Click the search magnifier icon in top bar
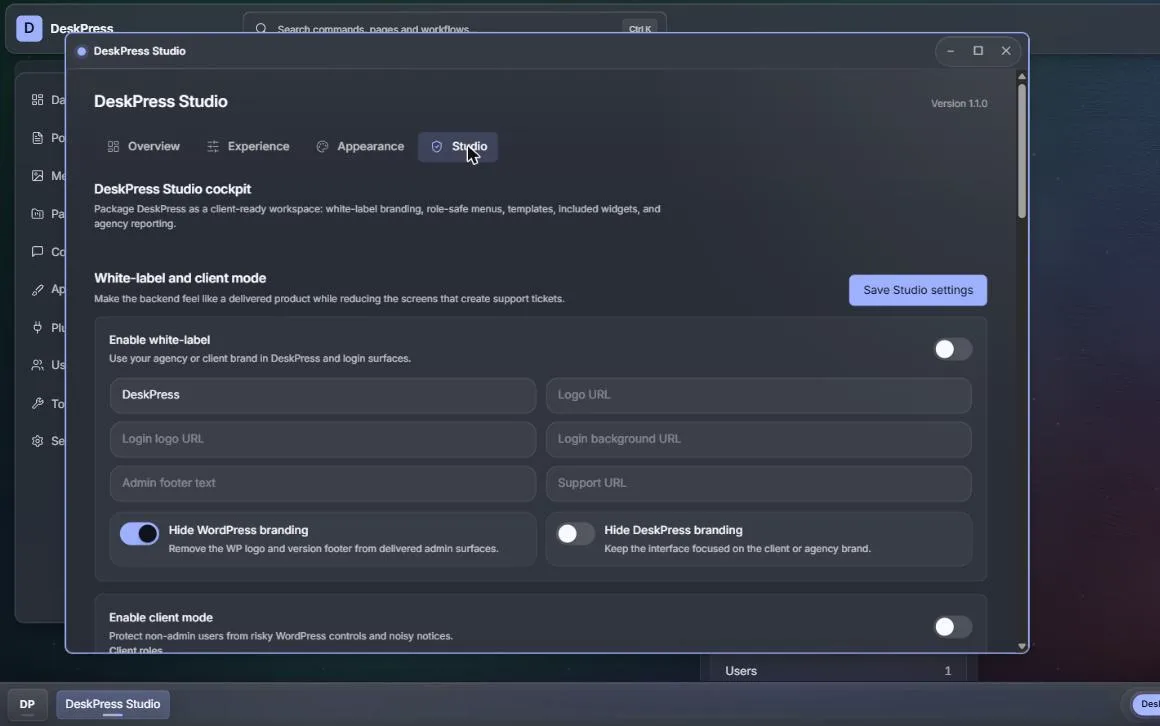 click(x=261, y=29)
